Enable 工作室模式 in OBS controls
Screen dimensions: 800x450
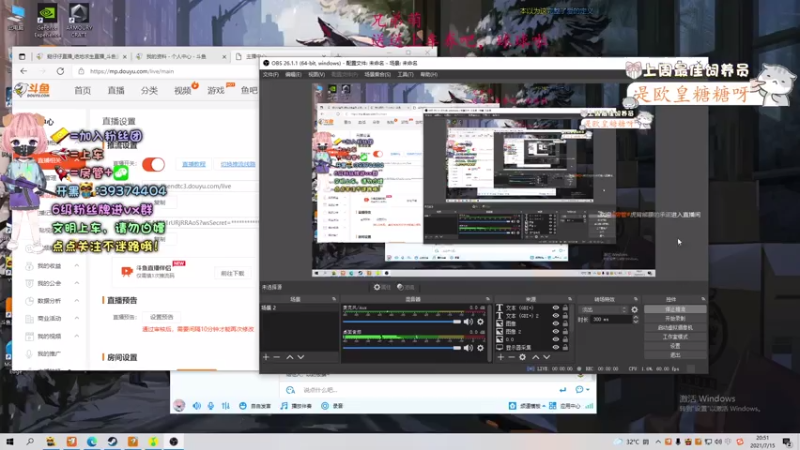pyautogui.click(x=675, y=337)
